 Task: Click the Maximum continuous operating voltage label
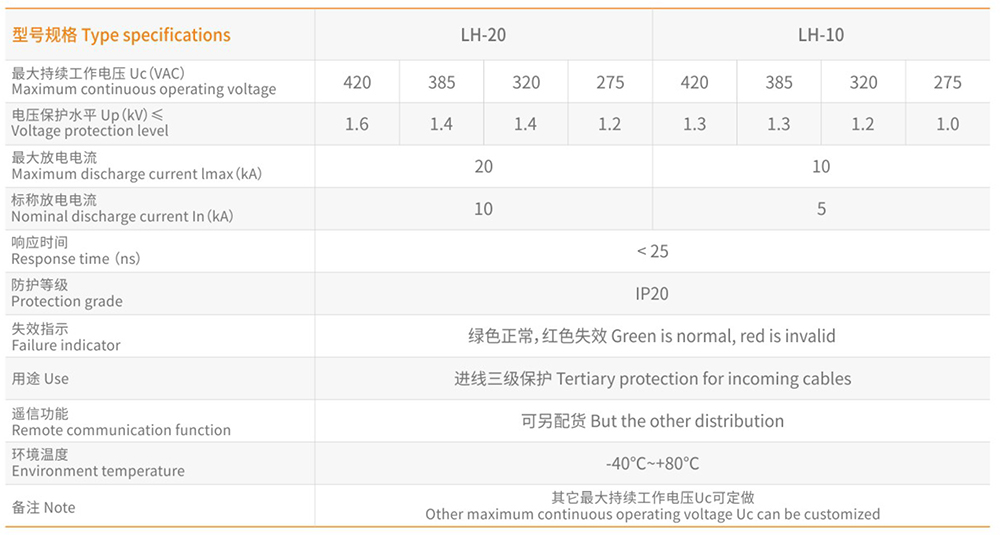[x=143, y=89]
